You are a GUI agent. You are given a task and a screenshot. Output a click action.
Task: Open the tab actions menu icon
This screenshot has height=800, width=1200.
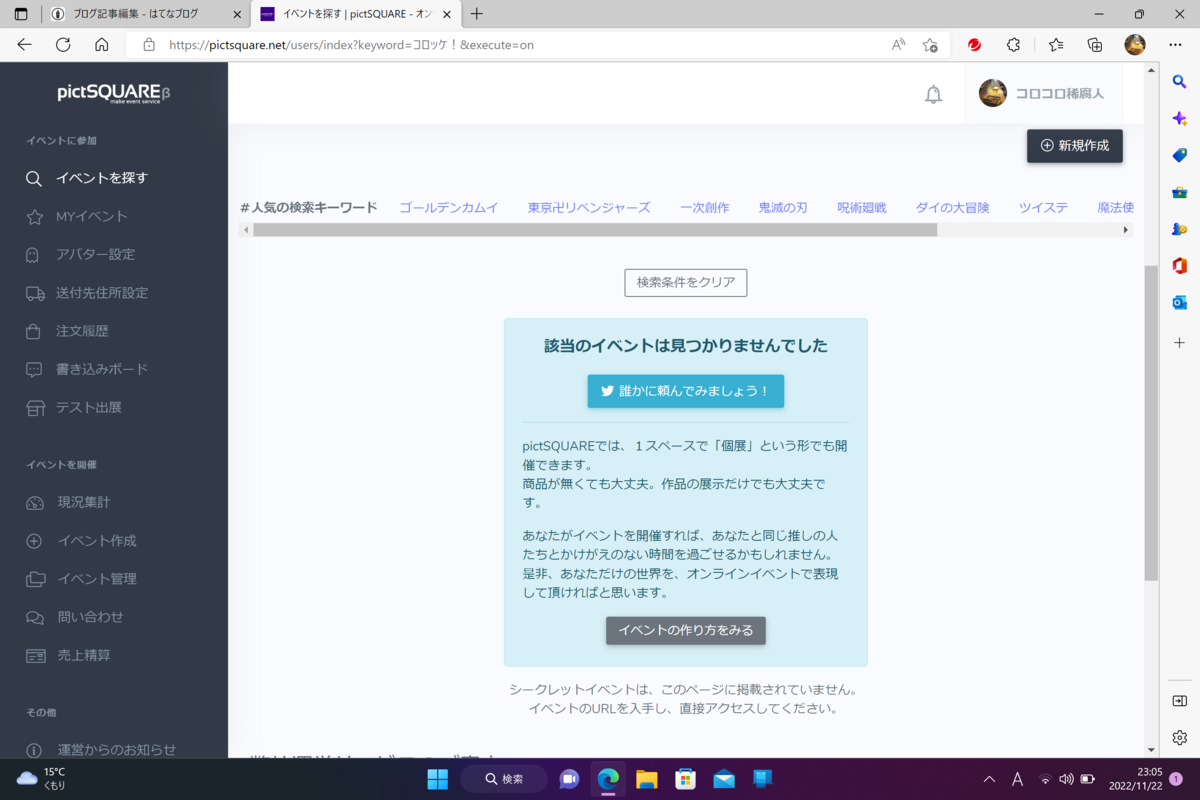click(21, 14)
